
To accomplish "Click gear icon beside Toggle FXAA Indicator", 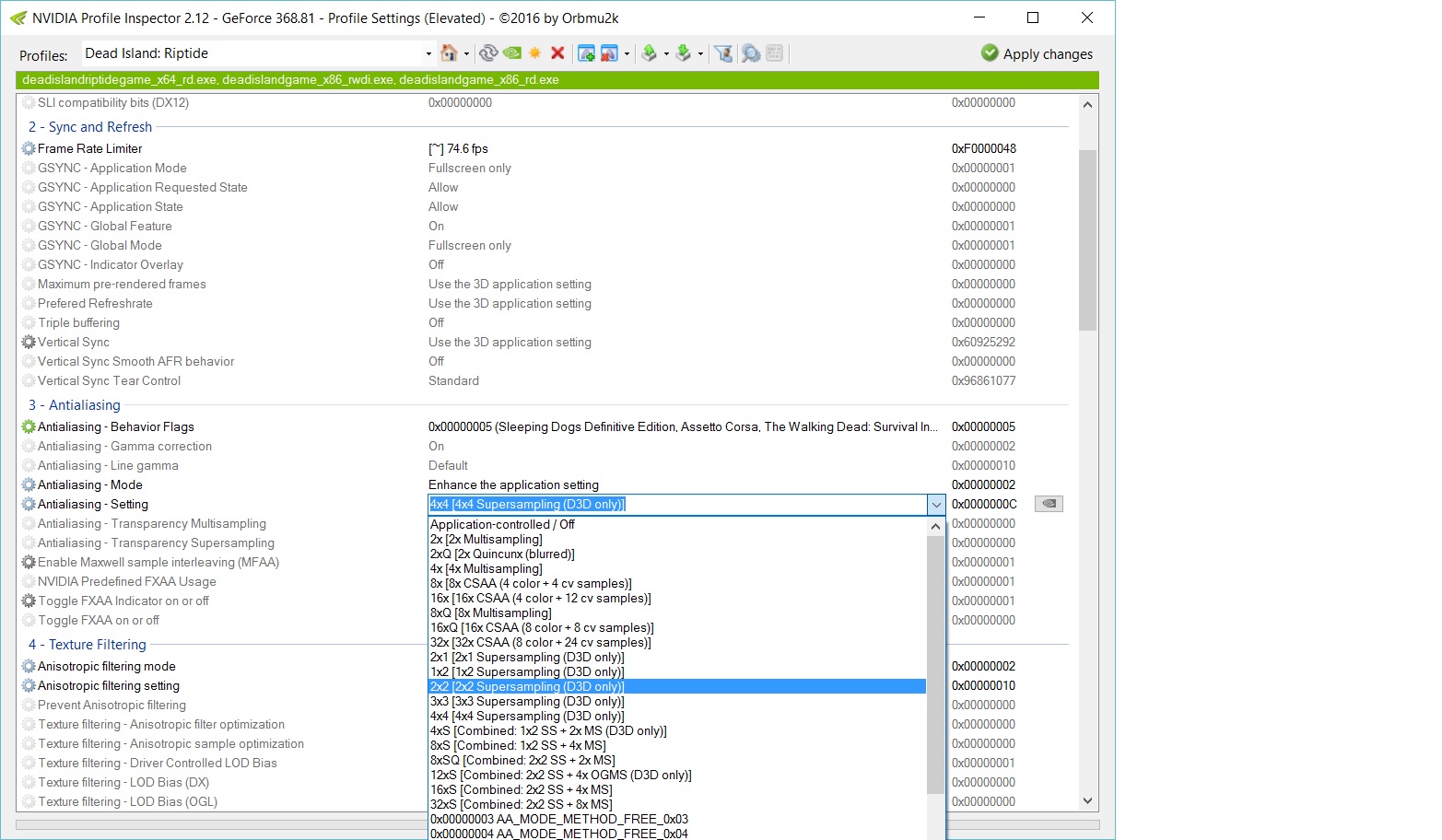I will pyautogui.click(x=29, y=601).
